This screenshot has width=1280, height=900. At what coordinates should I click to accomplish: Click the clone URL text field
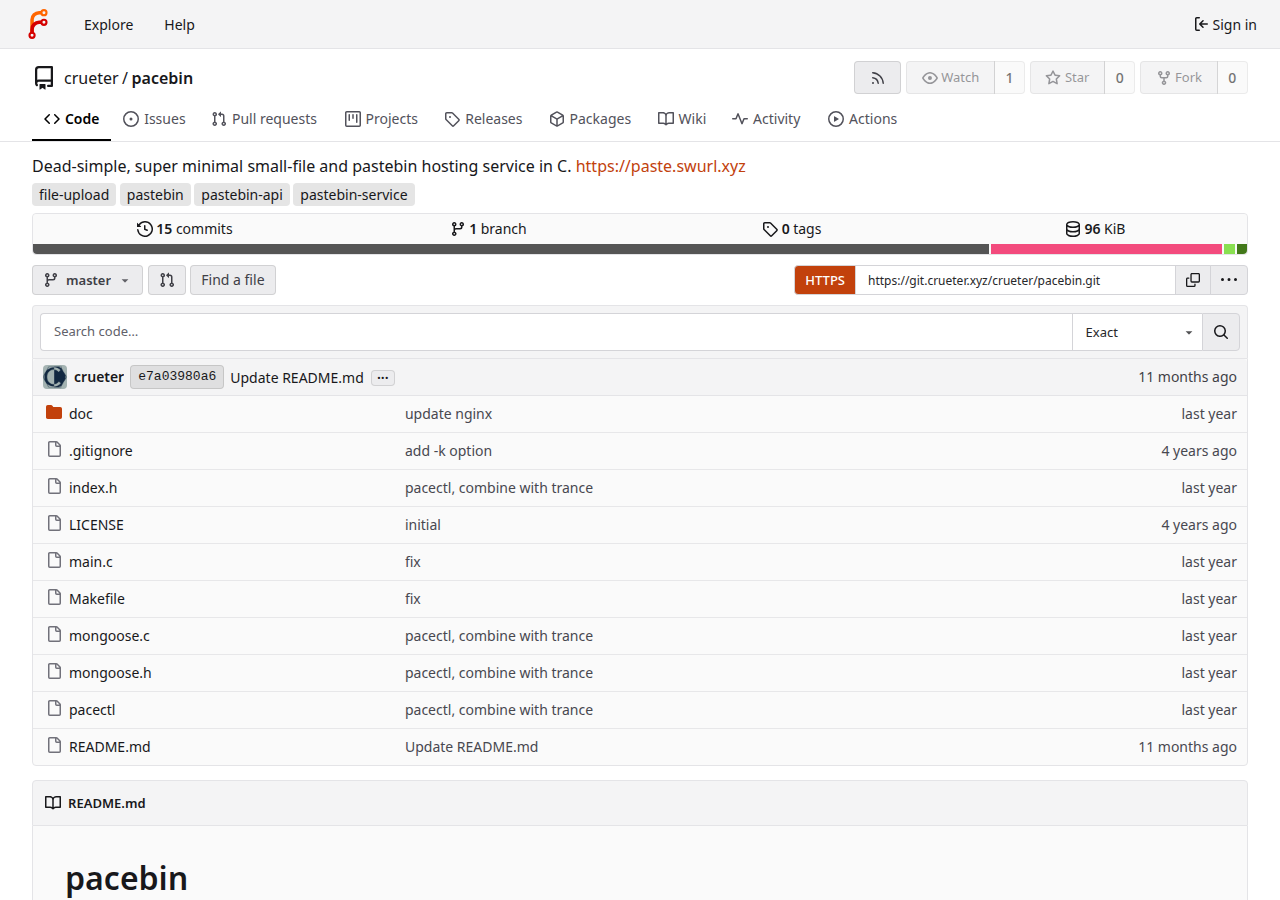click(x=1015, y=280)
